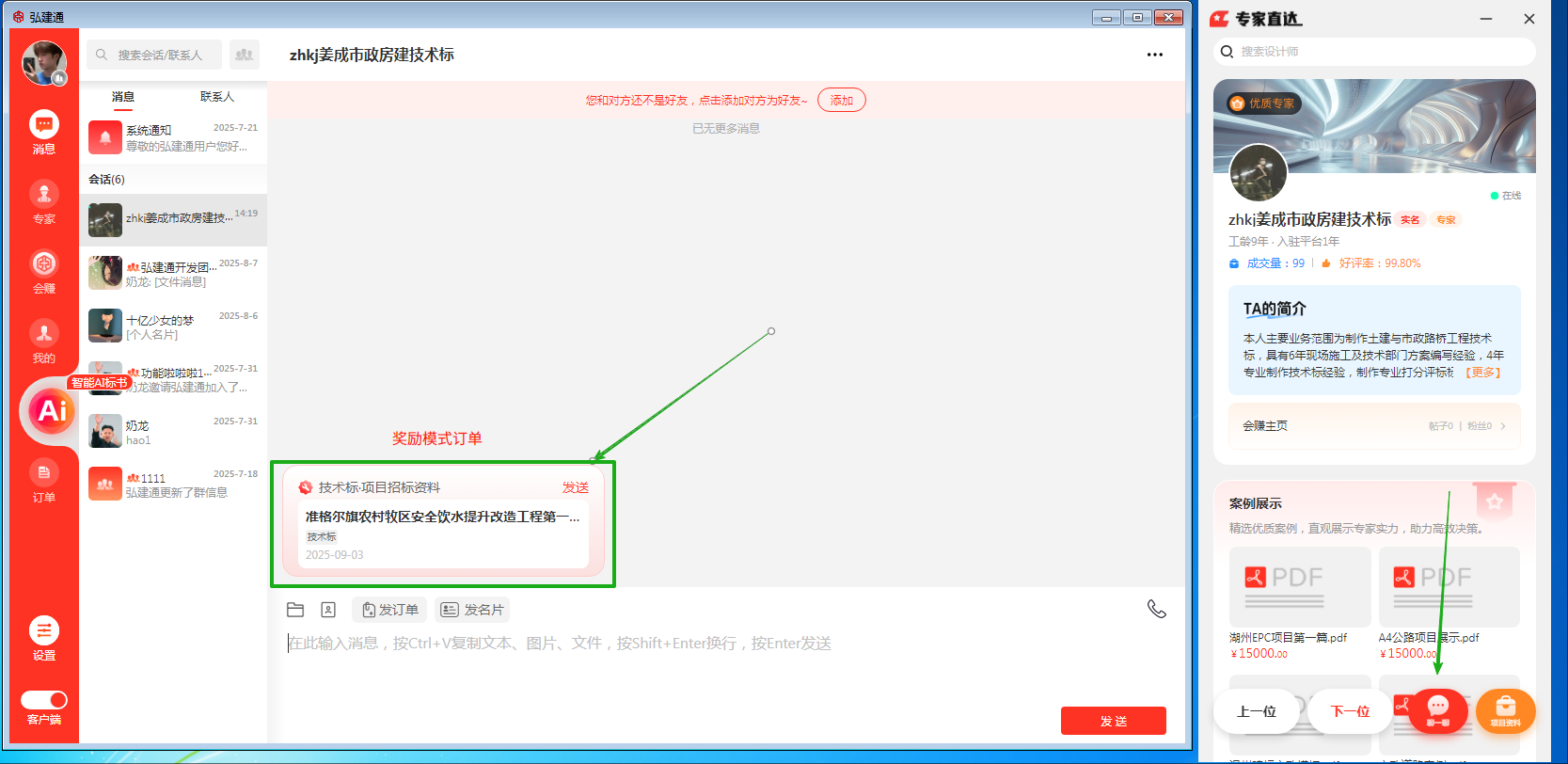Minimize the 专家直达 window
The height and width of the screenshot is (764, 1568).
1486,19
